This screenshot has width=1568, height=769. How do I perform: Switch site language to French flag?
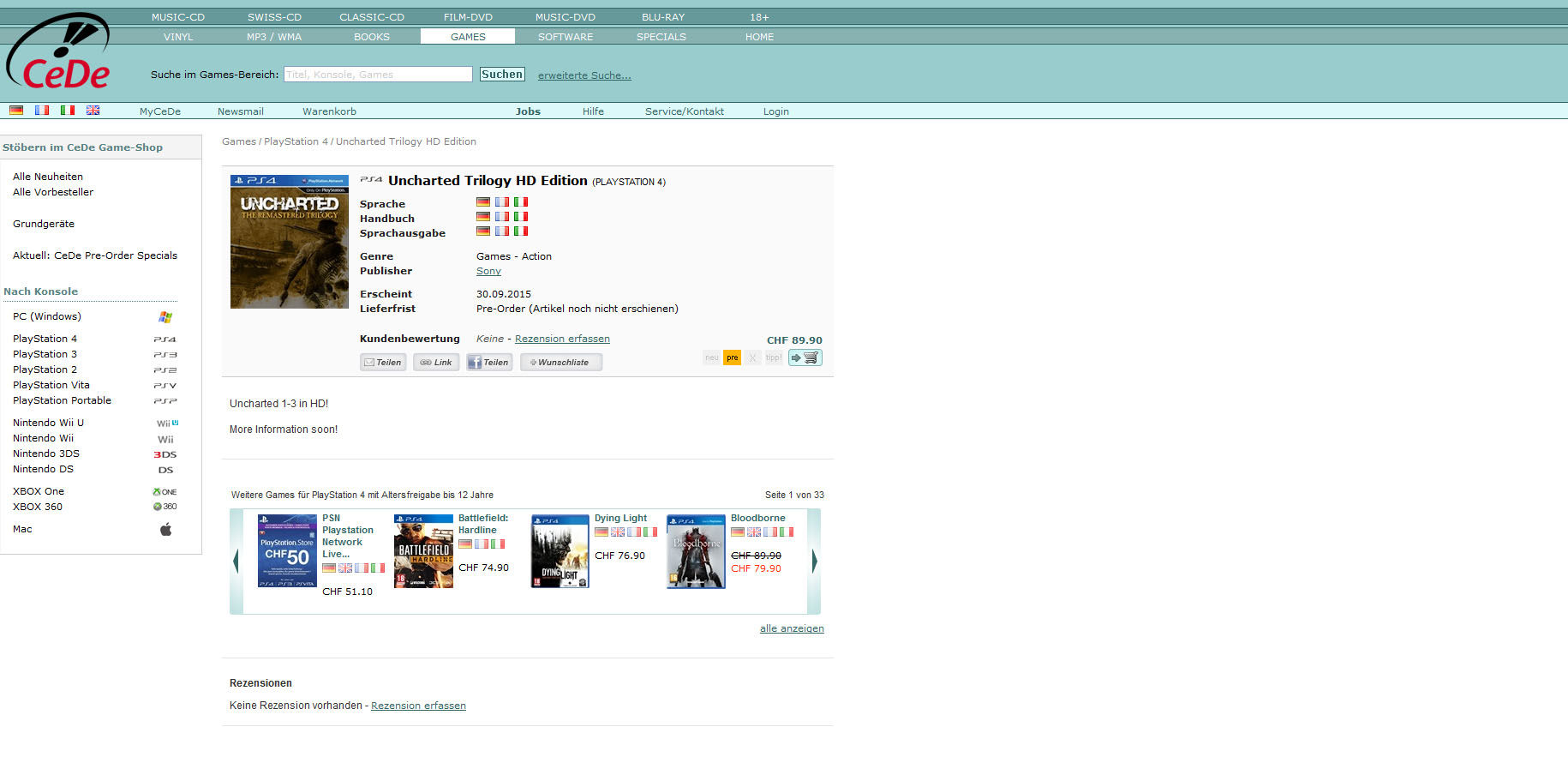pos(42,110)
